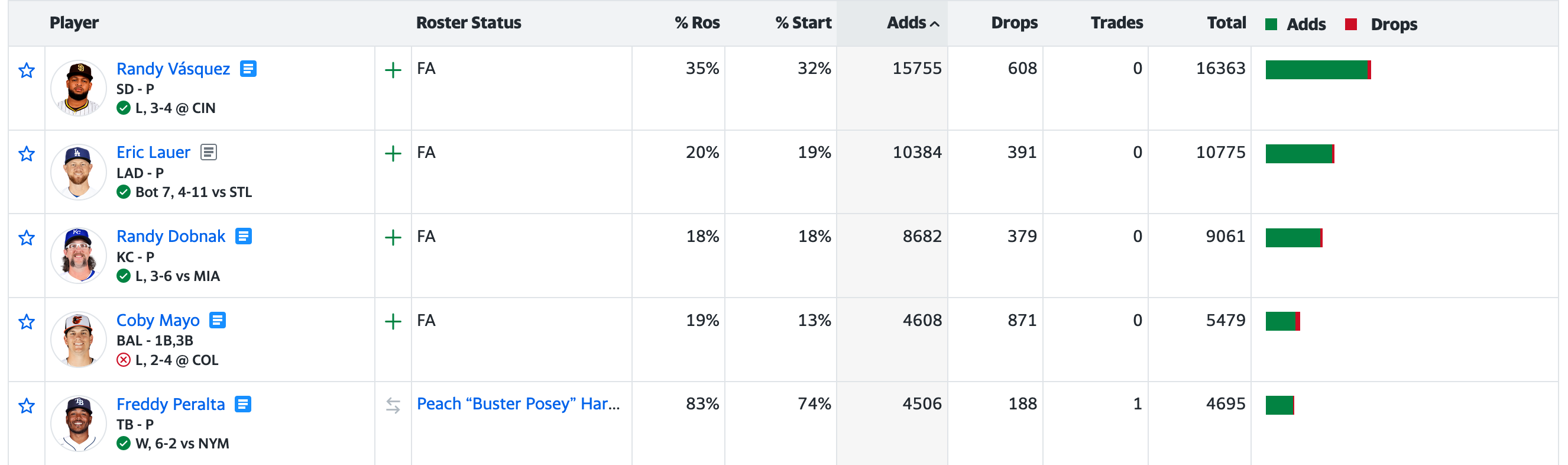Viewport: 1568px width, 465px height.
Task: Toggle watchlist star for Coby Mayo
Action: [x=26, y=322]
